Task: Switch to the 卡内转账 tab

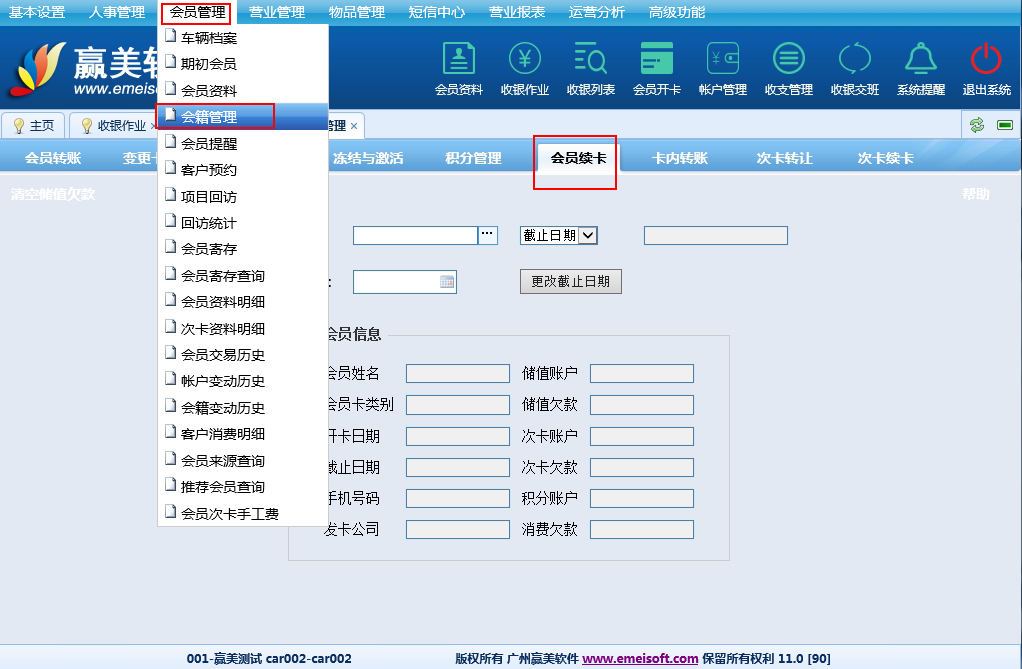Action: point(680,158)
